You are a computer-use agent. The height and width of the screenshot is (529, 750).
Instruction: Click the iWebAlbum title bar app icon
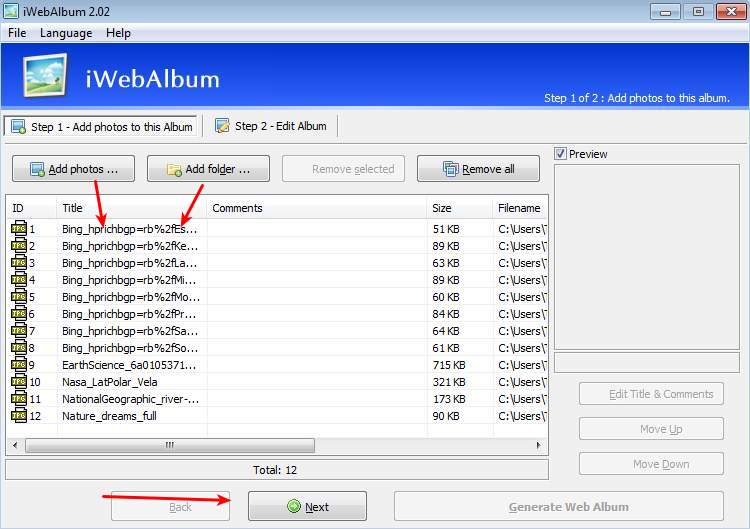tap(11, 11)
